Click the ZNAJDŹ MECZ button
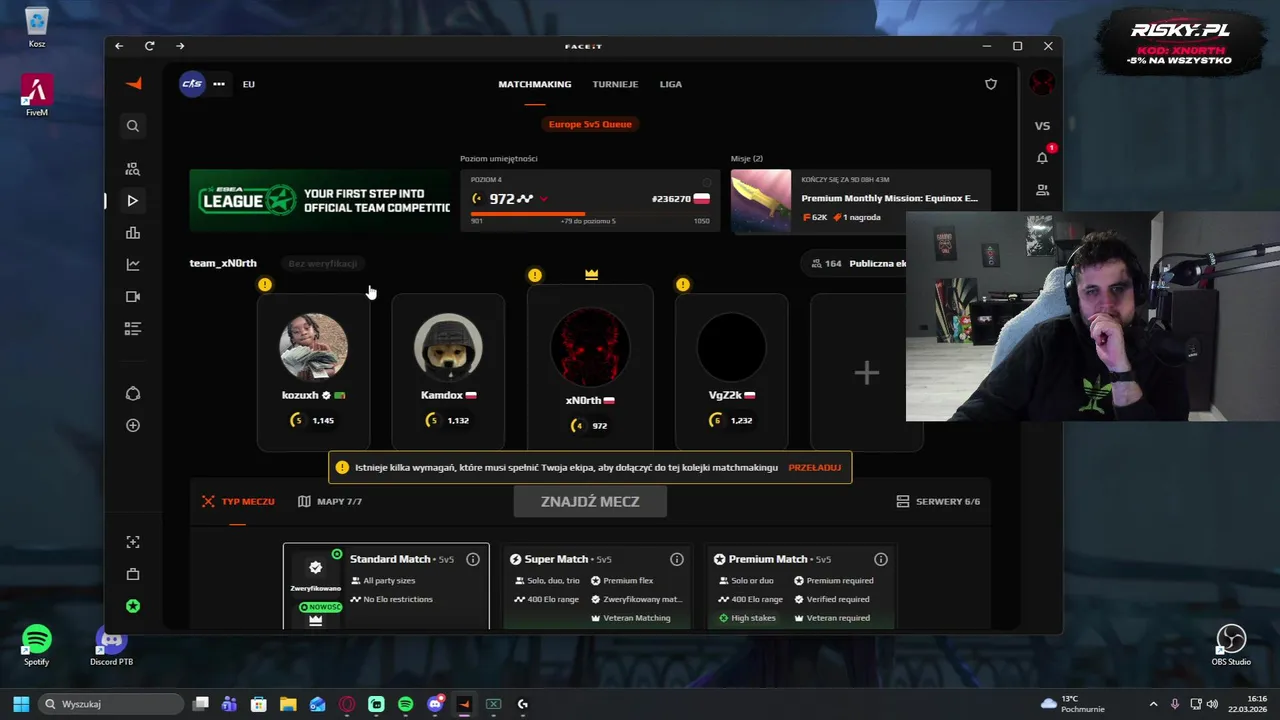 pos(590,502)
